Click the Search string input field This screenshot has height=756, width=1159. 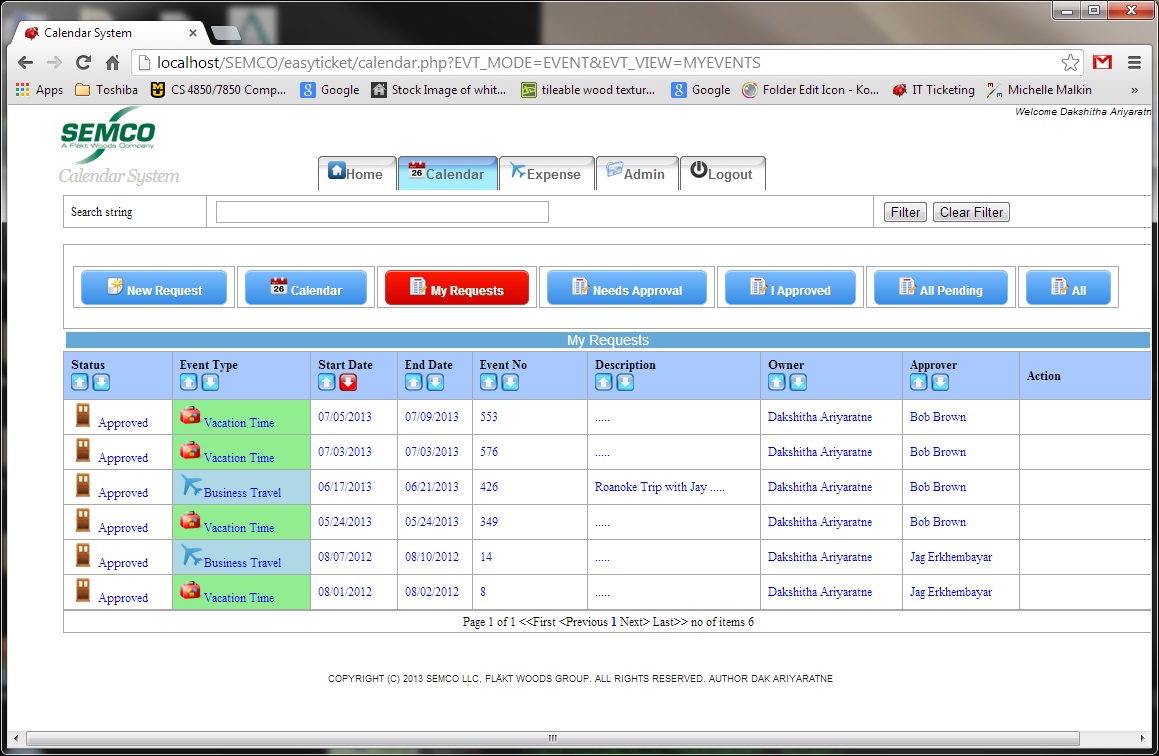coord(382,212)
